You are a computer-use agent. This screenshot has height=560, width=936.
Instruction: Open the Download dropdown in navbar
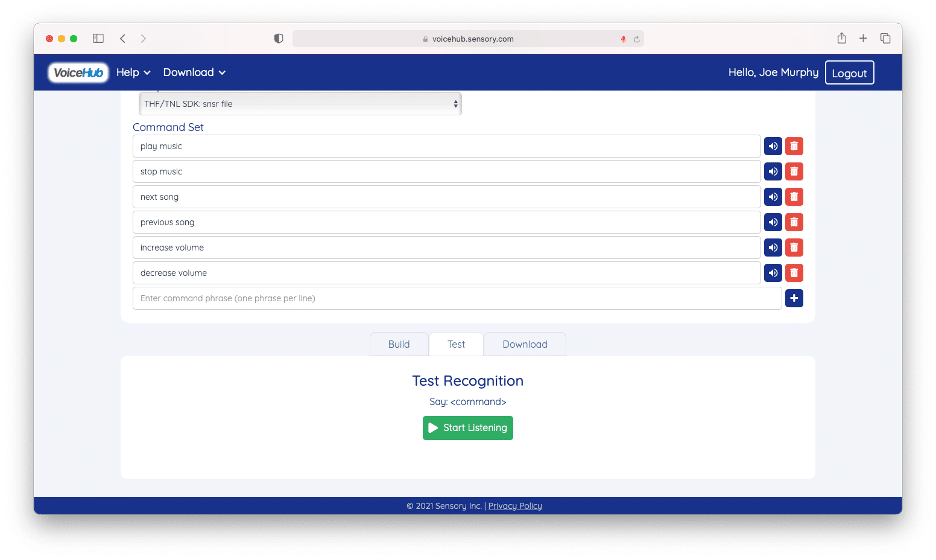point(194,72)
